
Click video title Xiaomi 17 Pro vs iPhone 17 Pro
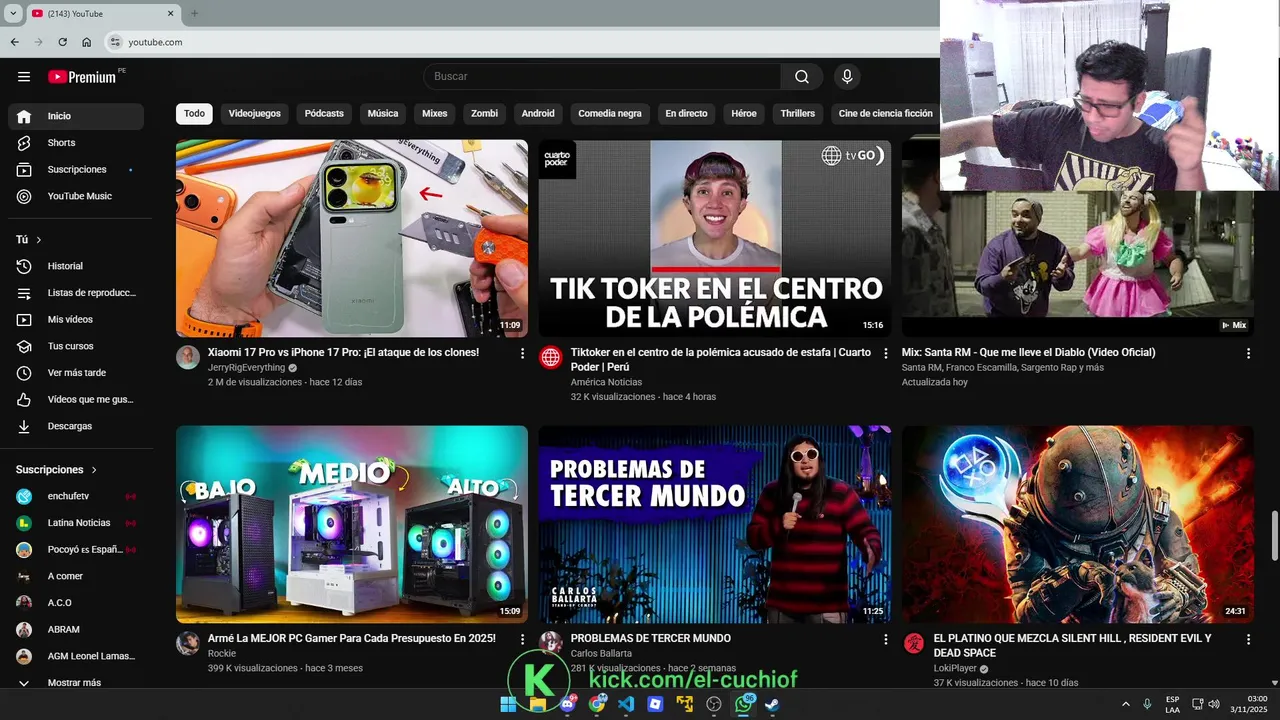click(343, 353)
